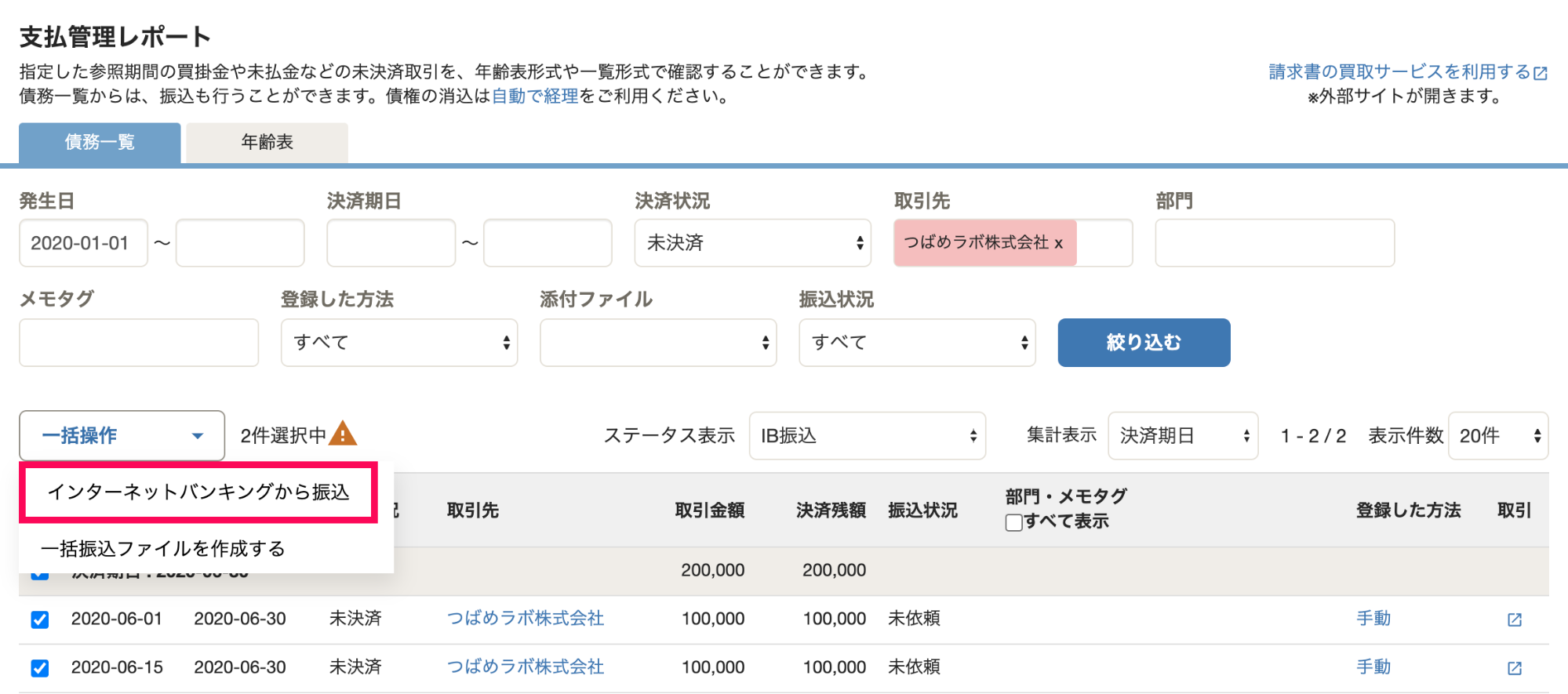Click the subtotal 200,000 under 取引金額
This screenshot has height=694, width=1568.
713,570
